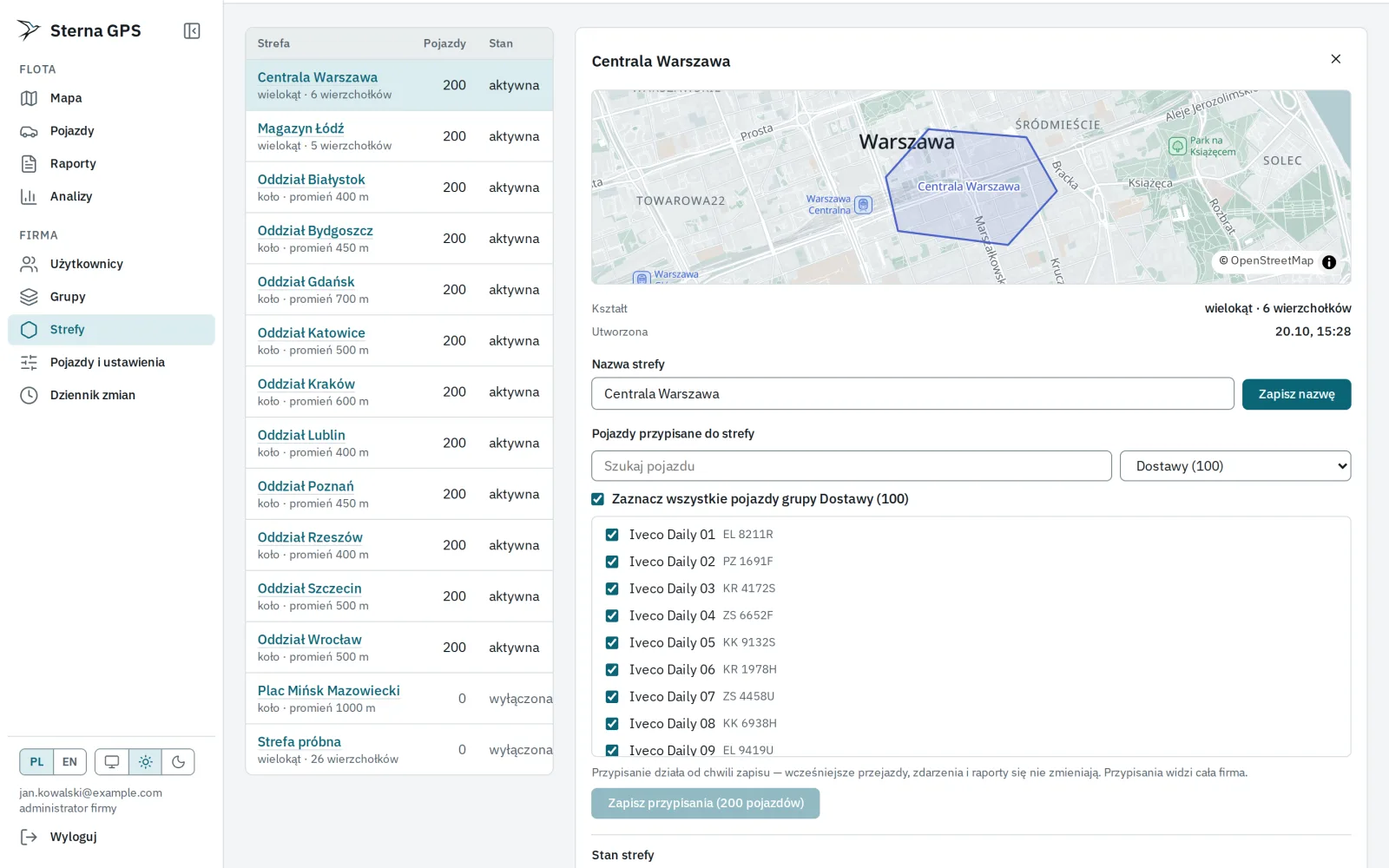Select light theme sun icon
The image size is (1389, 868).
click(x=145, y=762)
